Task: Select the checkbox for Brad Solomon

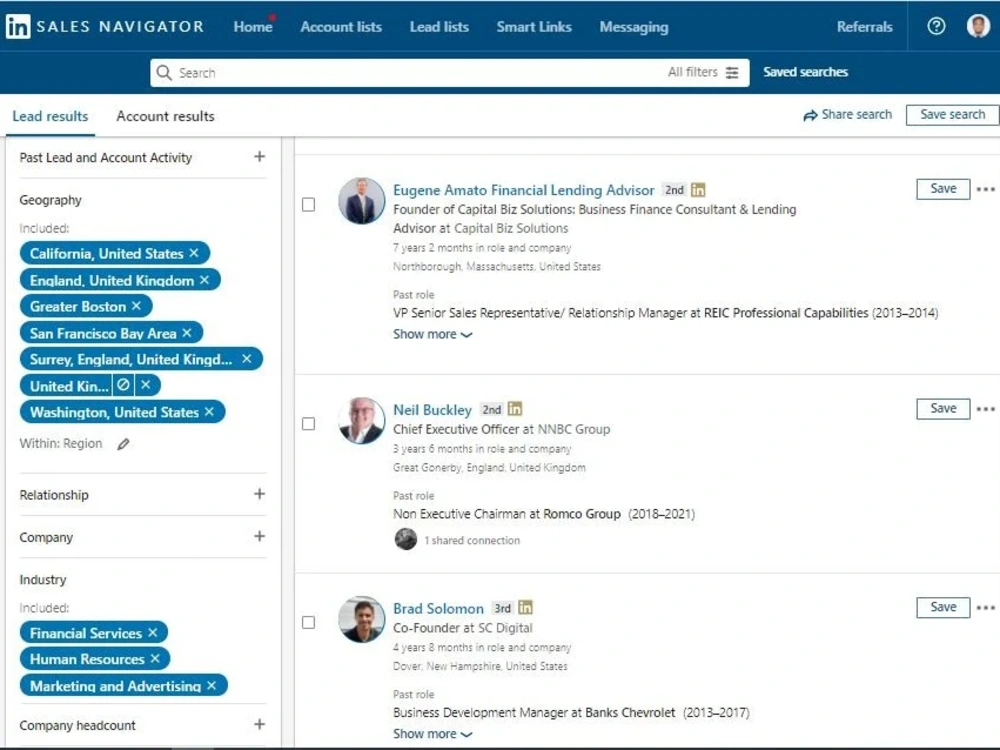Action: [309, 622]
